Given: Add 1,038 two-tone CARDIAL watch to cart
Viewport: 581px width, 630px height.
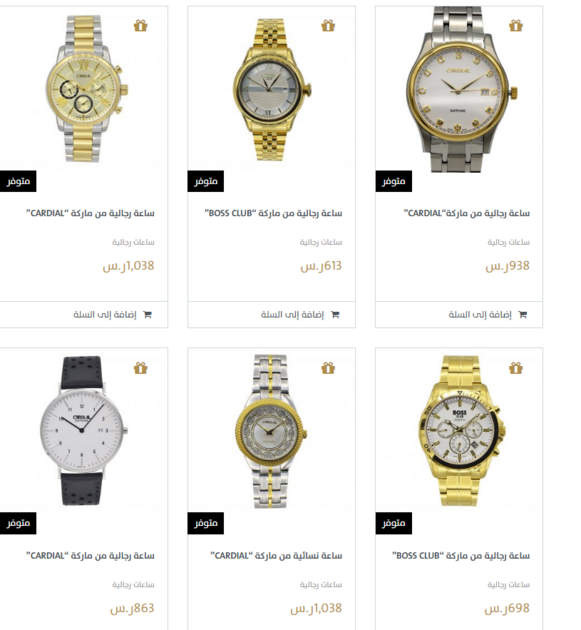Looking at the screenshot, I should [x=113, y=315].
